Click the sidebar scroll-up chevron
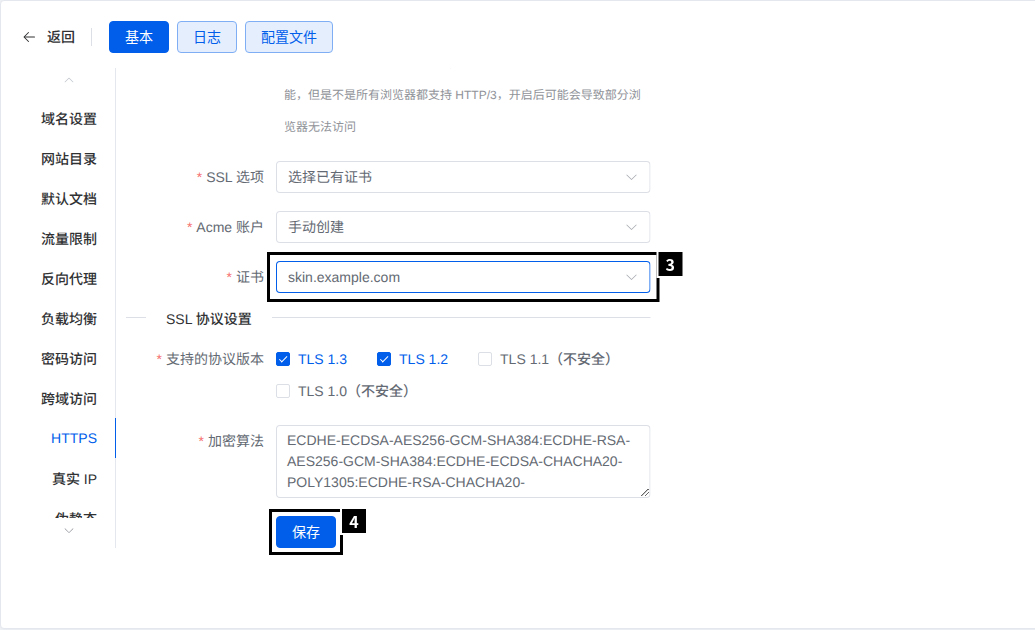Viewport: 1035px width, 630px height. pyautogui.click(x=69, y=80)
